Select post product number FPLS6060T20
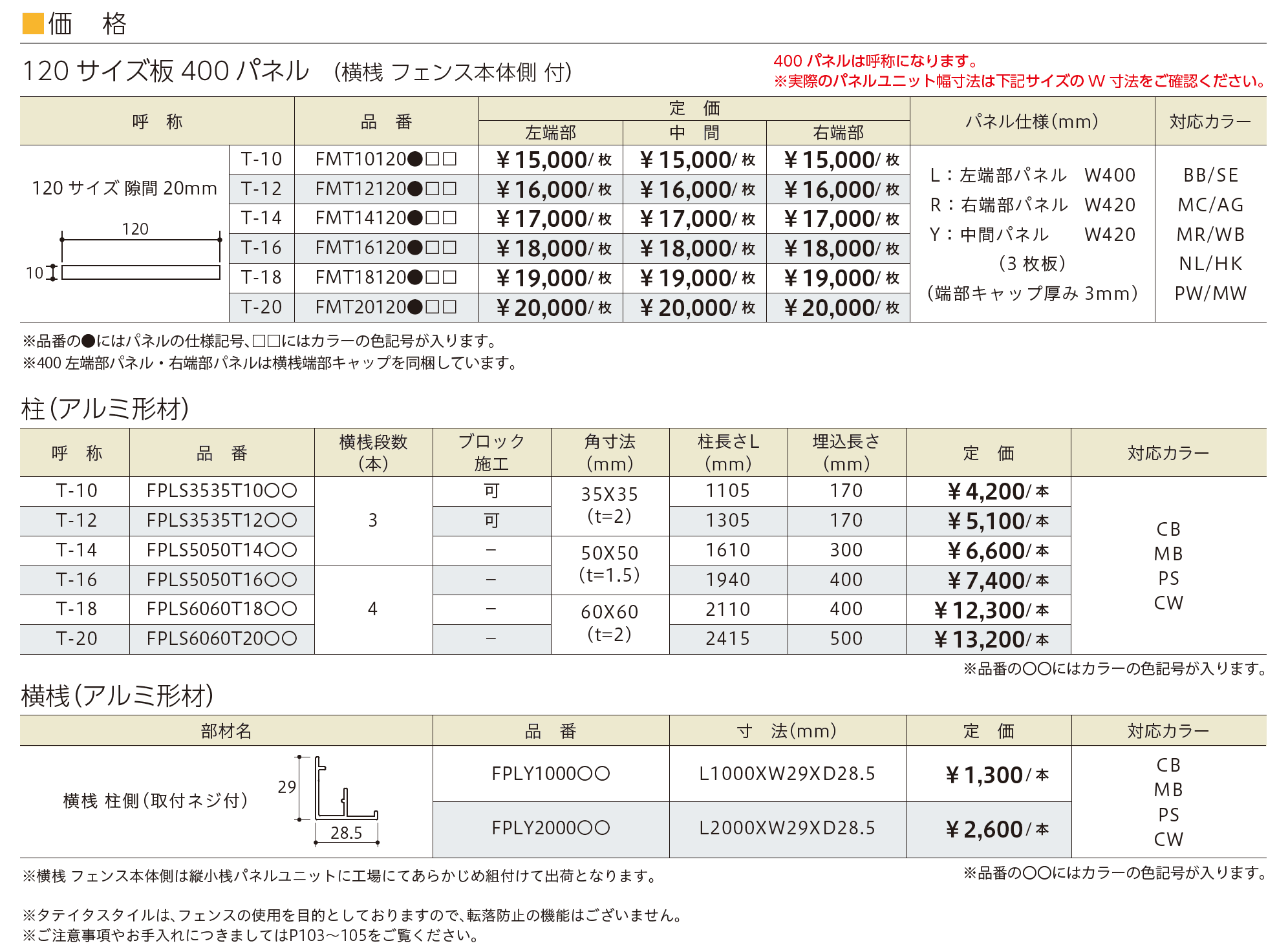The image size is (1288, 950). [222, 639]
